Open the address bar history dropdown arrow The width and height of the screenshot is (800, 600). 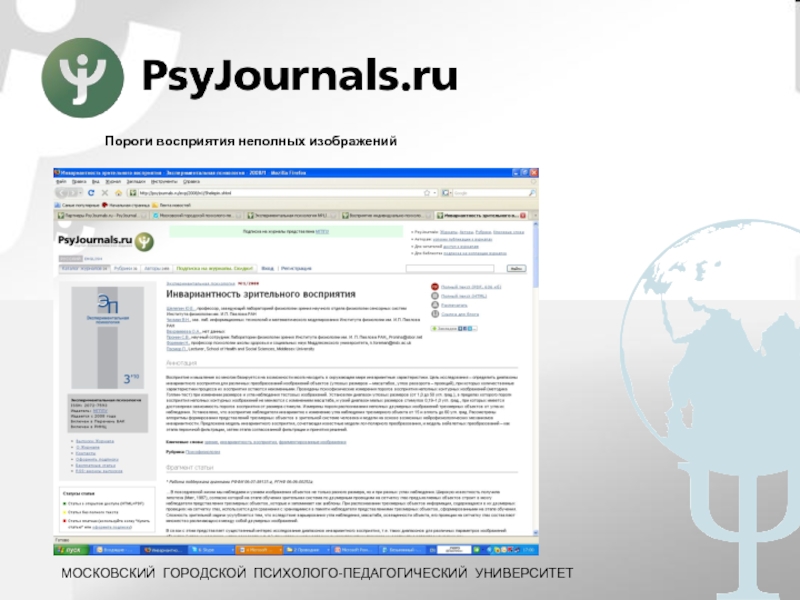(434, 193)
